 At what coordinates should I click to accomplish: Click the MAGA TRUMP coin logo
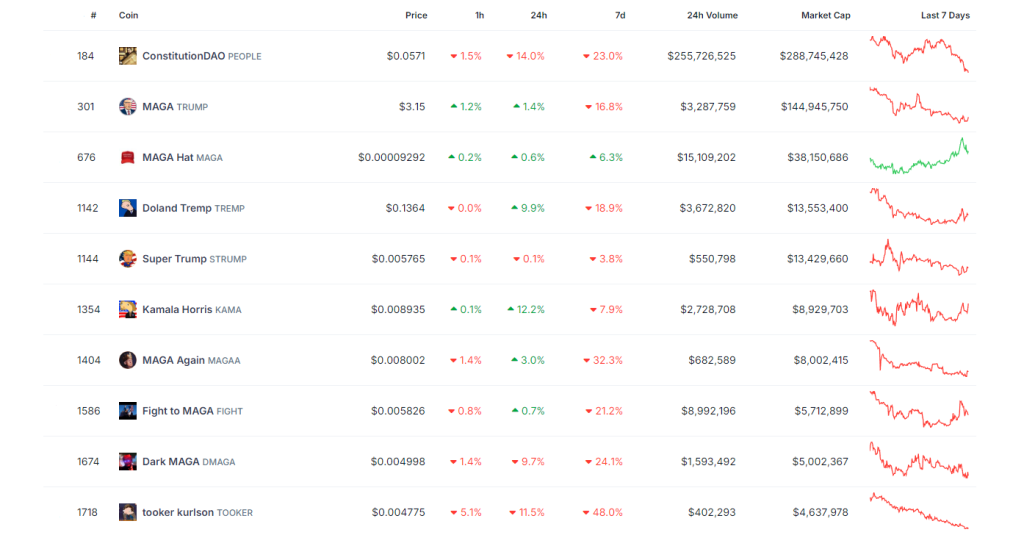[127, 106]
